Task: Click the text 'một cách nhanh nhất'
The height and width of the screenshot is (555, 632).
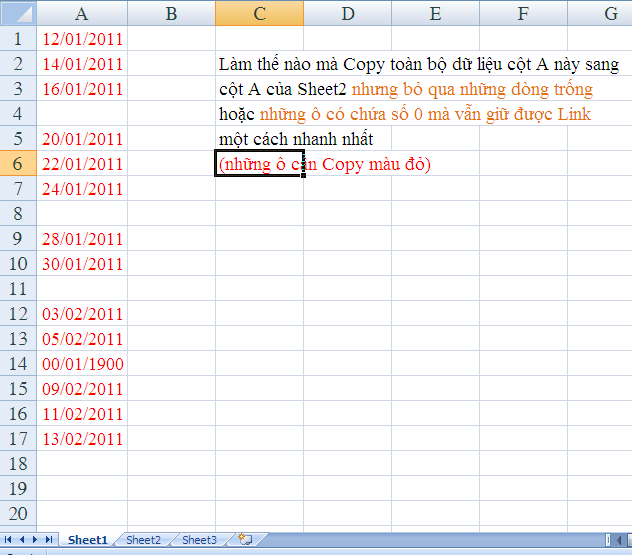Action: [x=296, y=139]
